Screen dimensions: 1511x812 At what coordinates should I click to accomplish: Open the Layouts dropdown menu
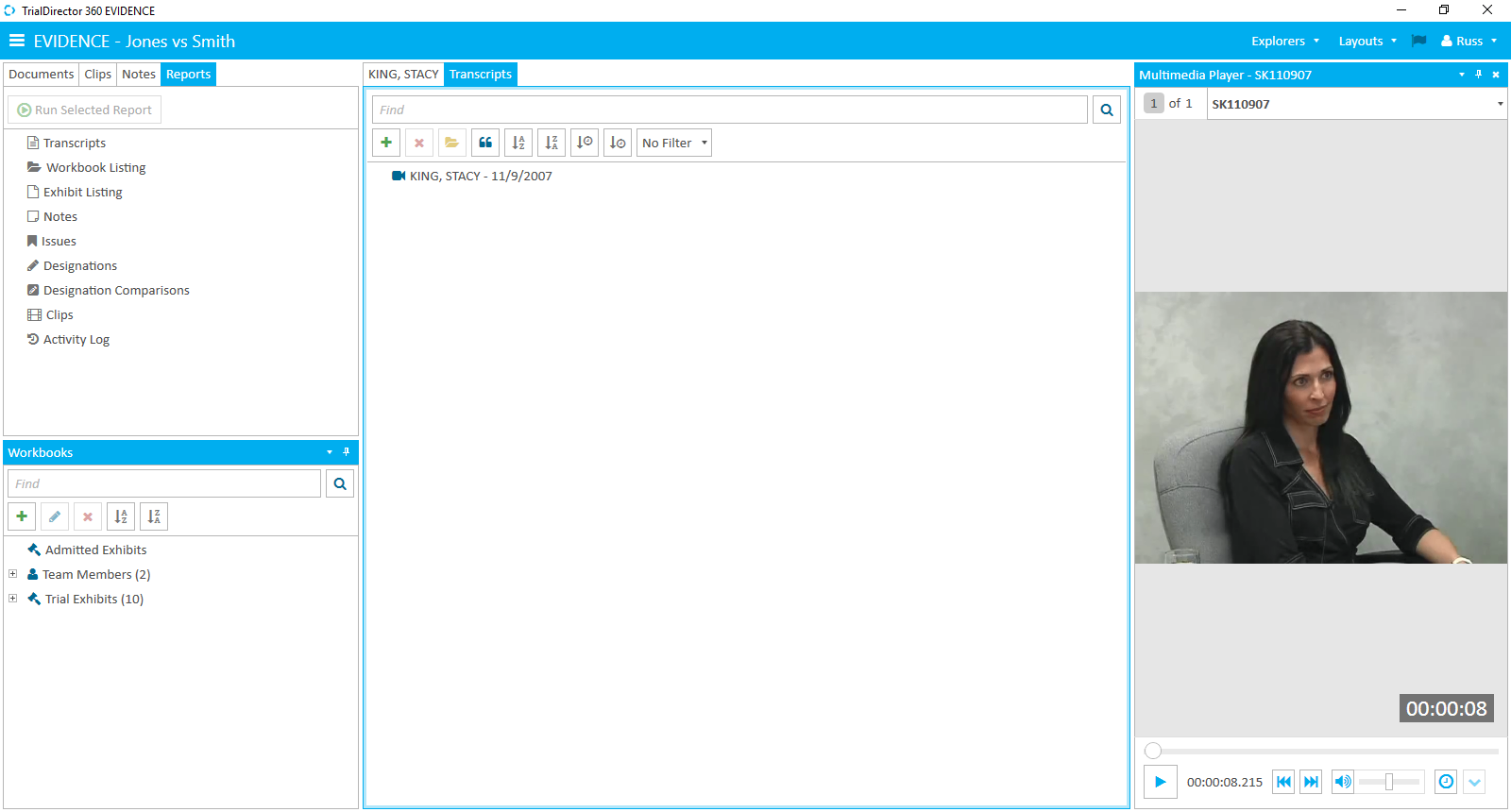point(1367,41)
